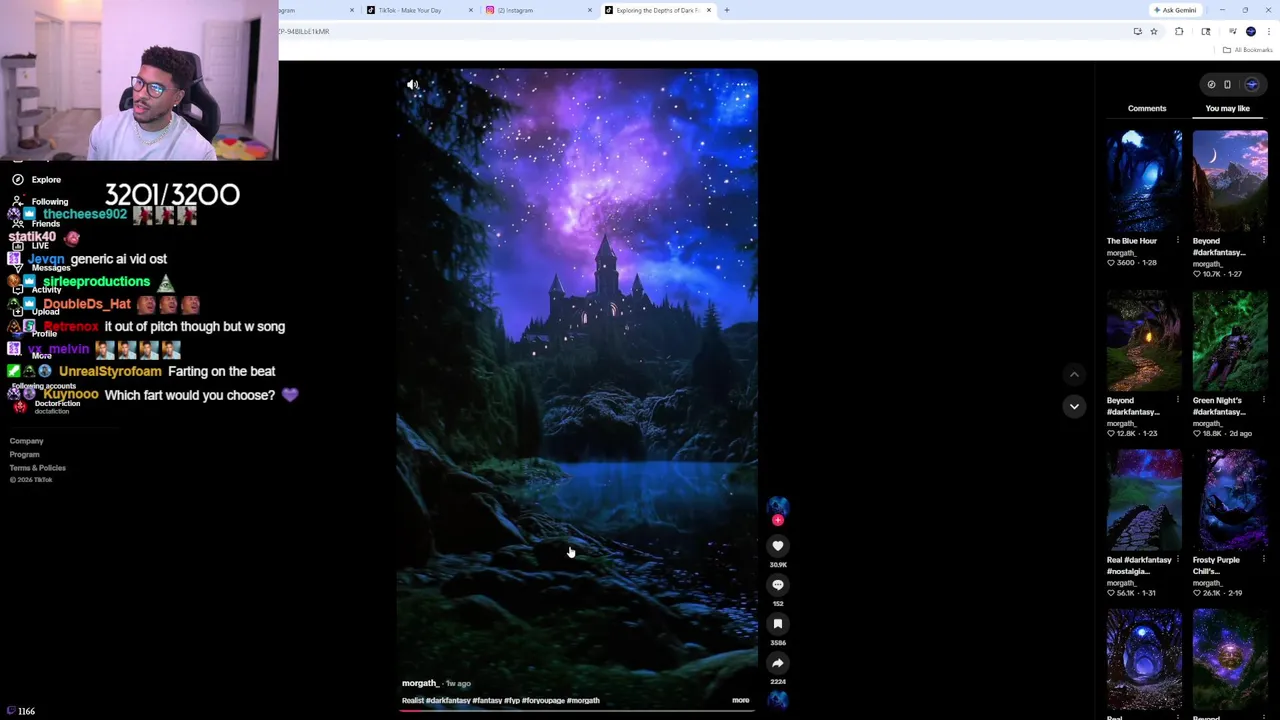The width and height of the screenshot is (1280, 720).
Task: Click The Blue Hour video title
Action: [1132, 241]
